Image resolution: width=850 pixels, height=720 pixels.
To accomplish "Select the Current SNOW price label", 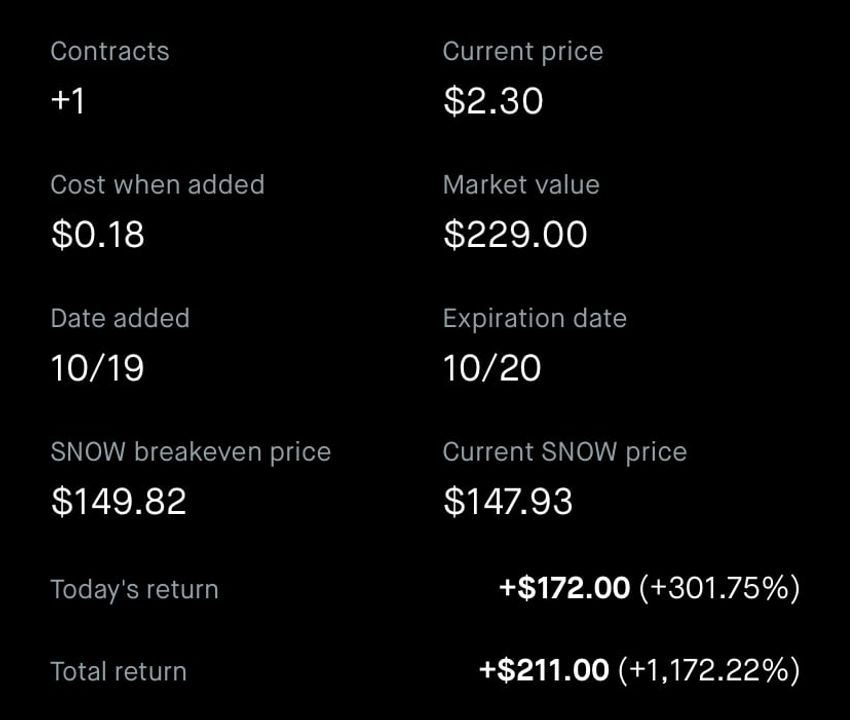I will pos(564,452).
